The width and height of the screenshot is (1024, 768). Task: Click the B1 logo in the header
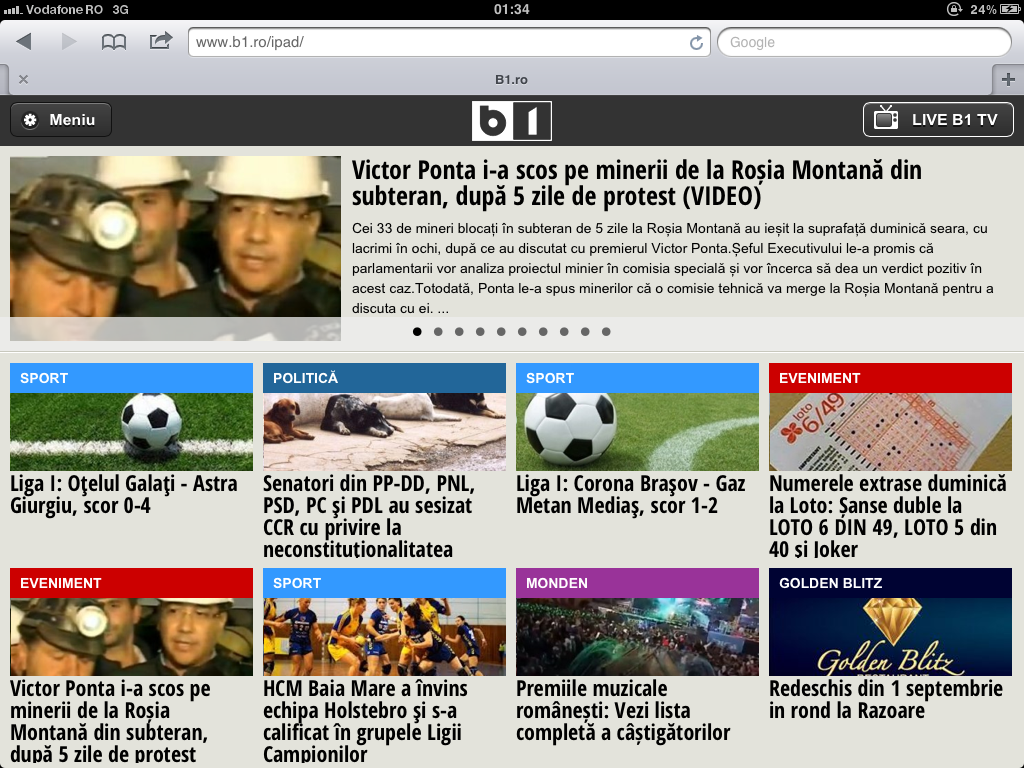[x=511, y=121]
